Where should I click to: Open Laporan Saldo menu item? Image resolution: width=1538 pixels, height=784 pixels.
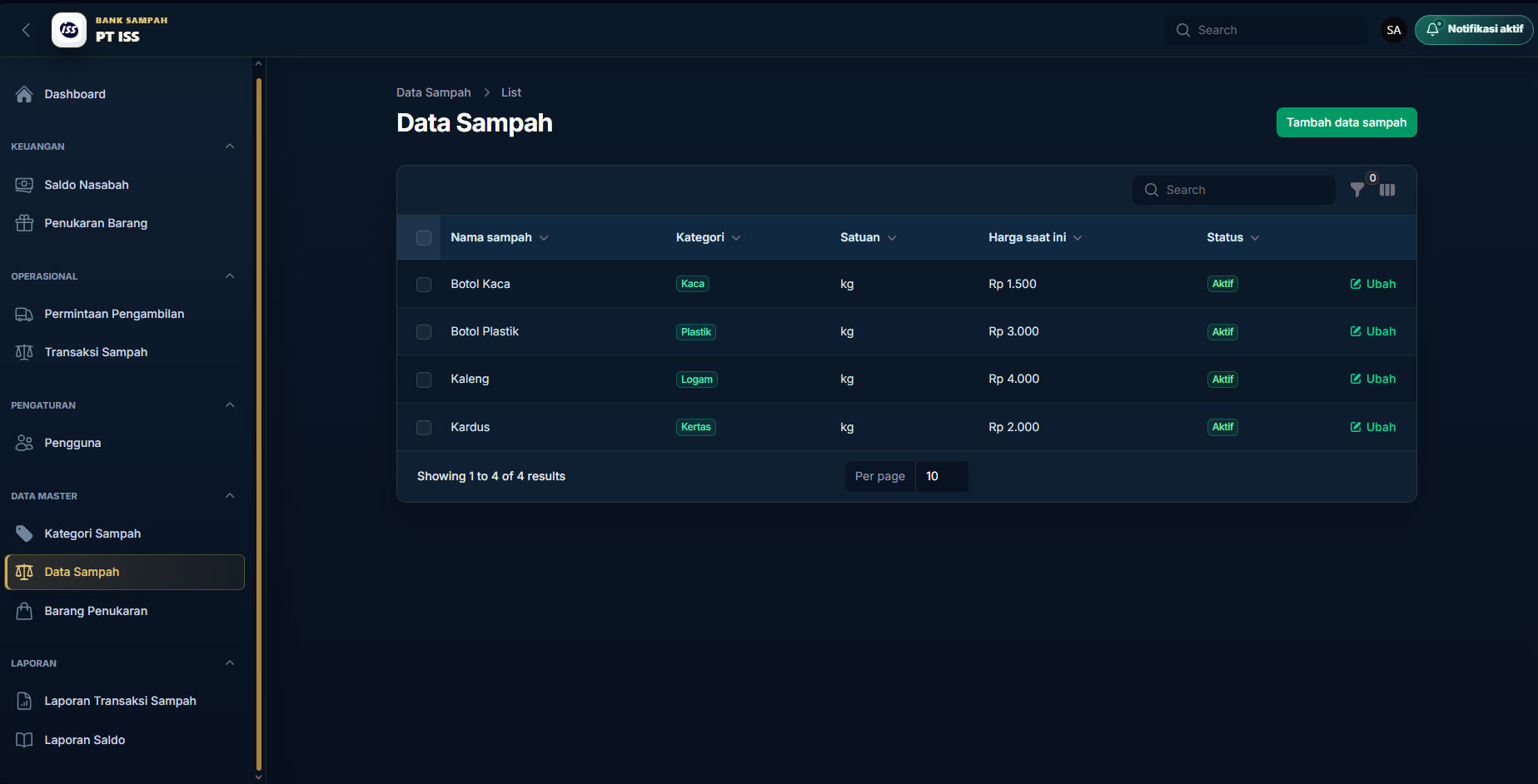click(125, 740)
